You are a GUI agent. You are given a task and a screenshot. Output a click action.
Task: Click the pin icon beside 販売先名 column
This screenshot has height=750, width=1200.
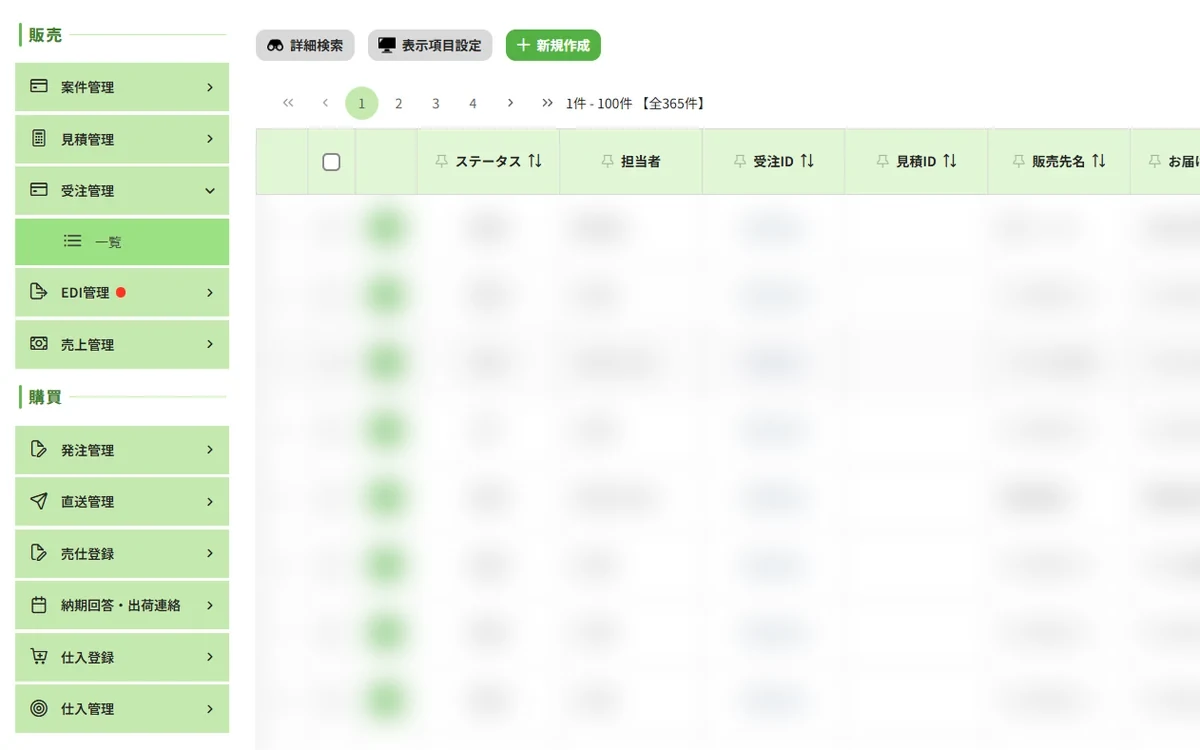point(1018,161)
